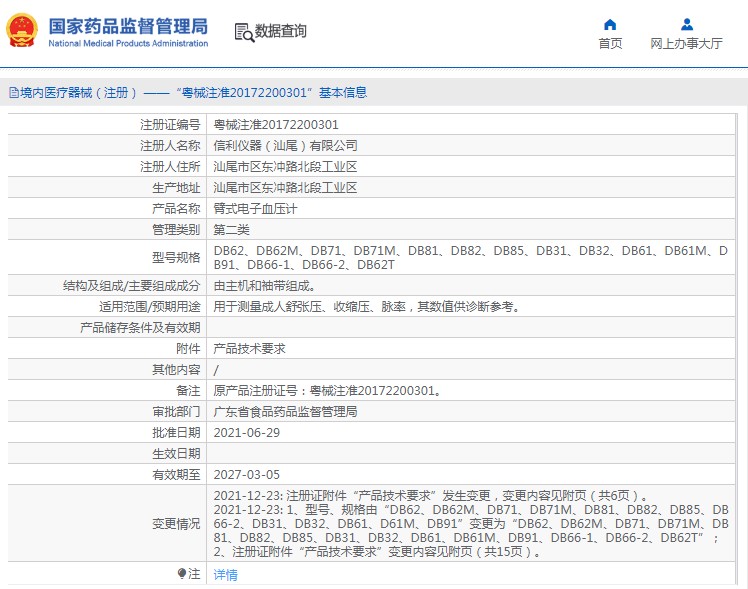This screenshot has height=589, width=748.
Task: Select product name 臂式电子血压计
Action: pyautogui.click(x=255, y=208)
